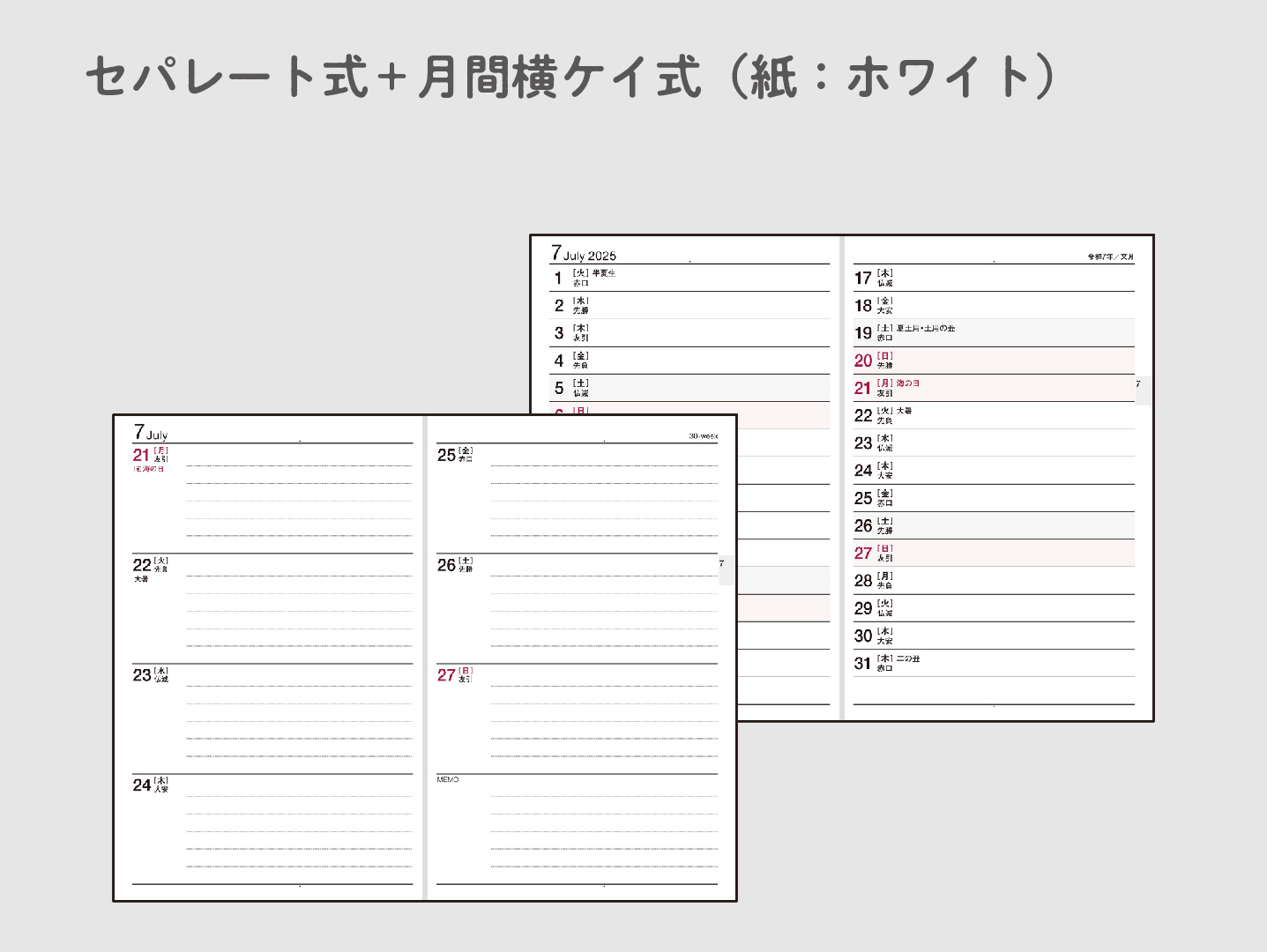The width and height of the screenshot is (1267, 952).
Task: Select day 23 block in weekly planner
Action: tap(272, 718)
